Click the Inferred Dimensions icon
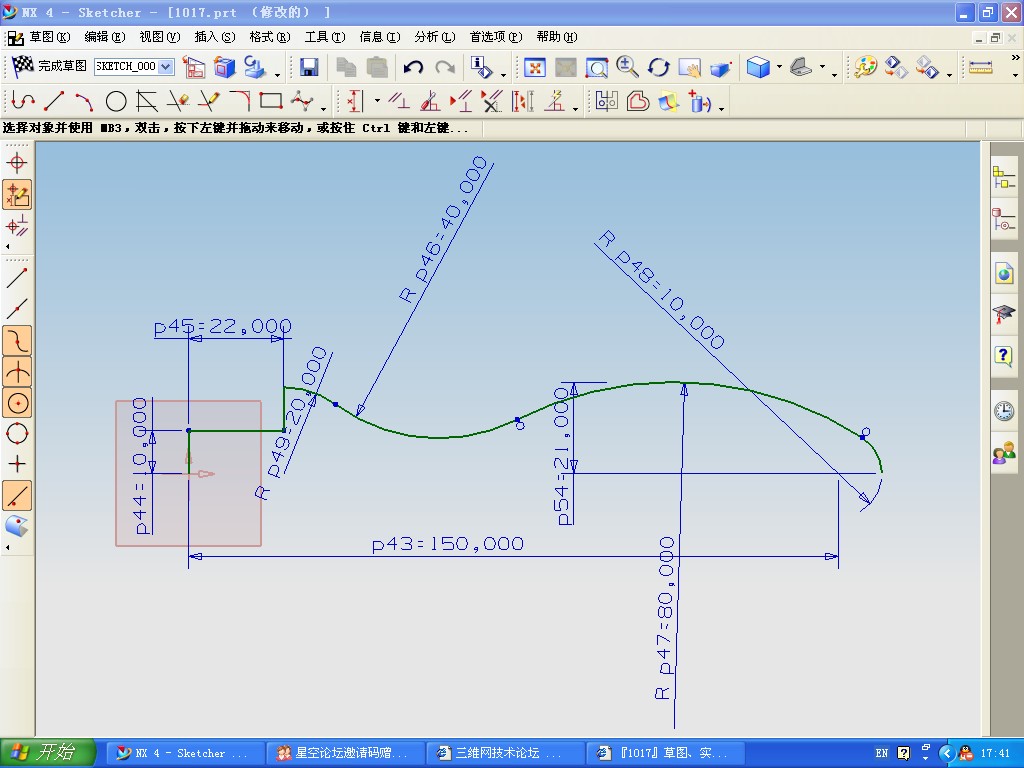 (x=355, y=101)
